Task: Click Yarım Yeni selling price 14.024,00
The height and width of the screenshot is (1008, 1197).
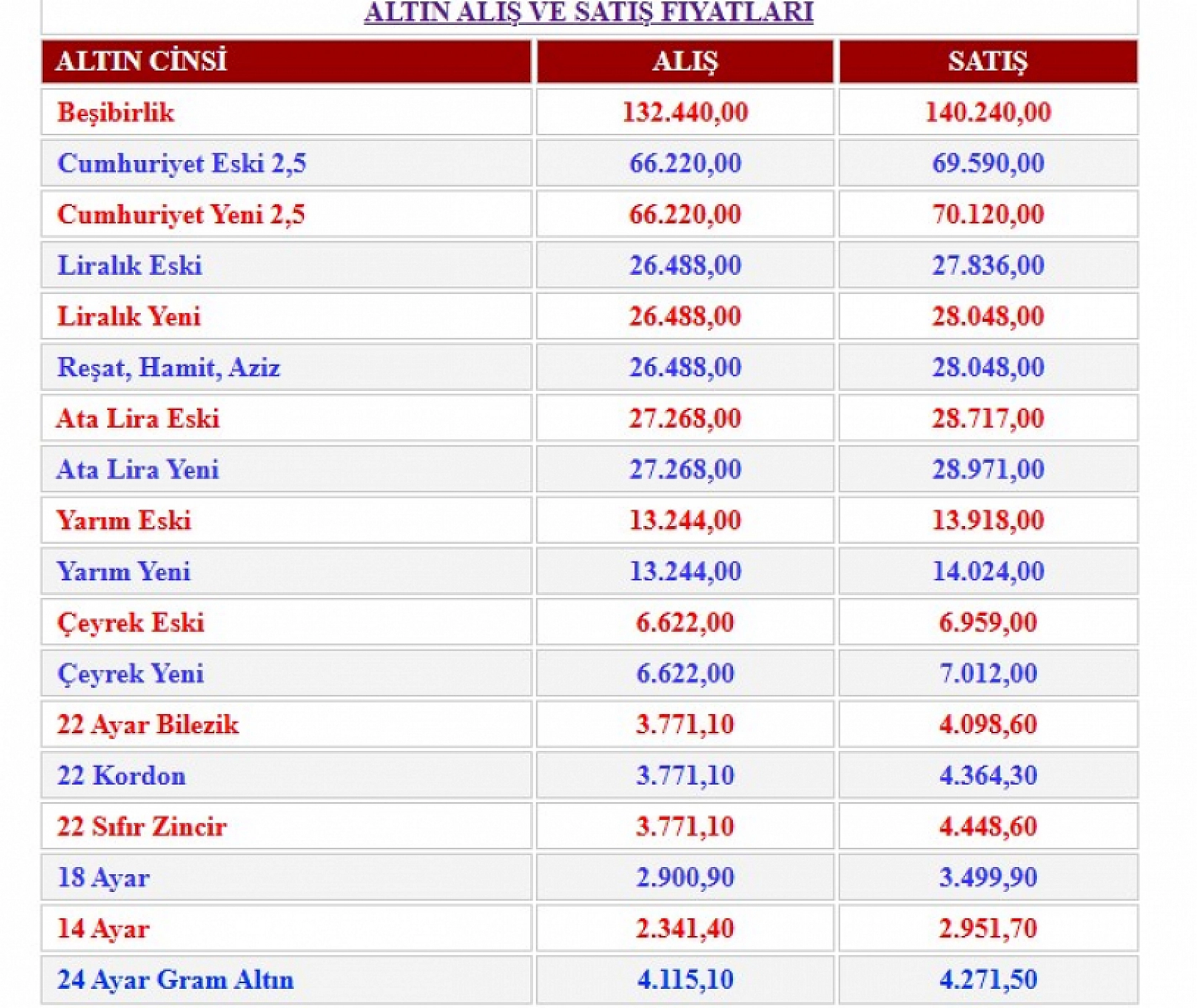Action: (988, 572)
